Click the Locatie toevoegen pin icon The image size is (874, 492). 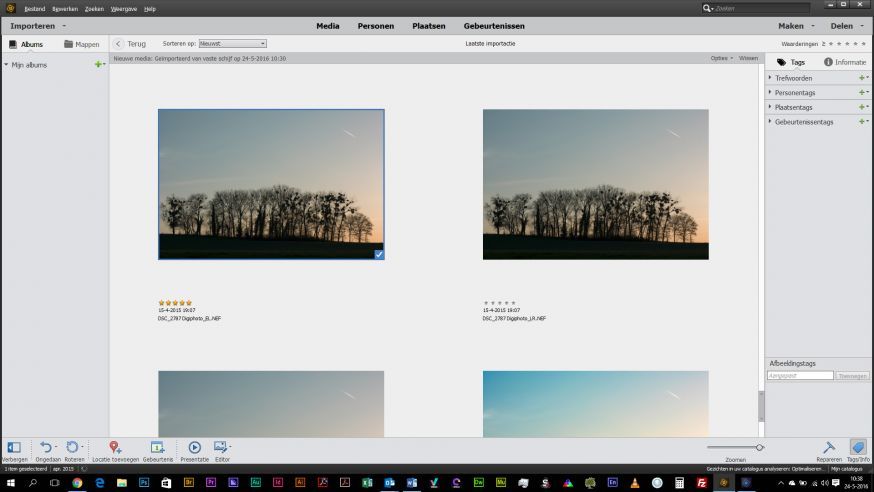click(x=115, y=448)
